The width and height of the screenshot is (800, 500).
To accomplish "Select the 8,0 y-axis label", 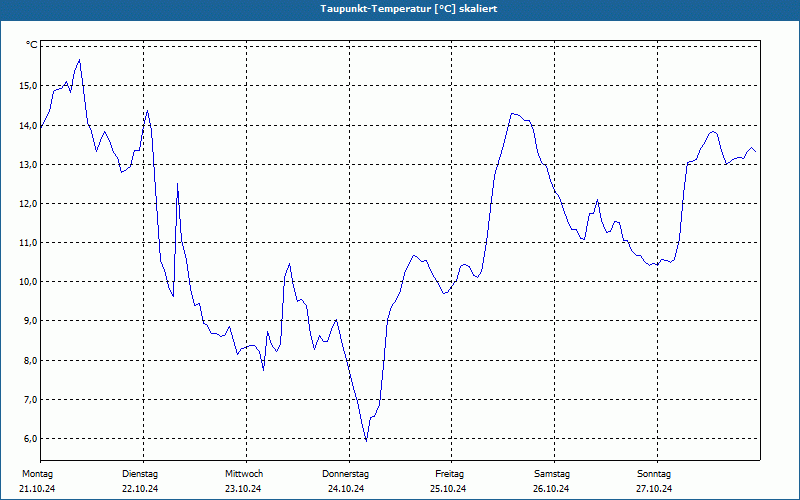I will click(30, 361).
